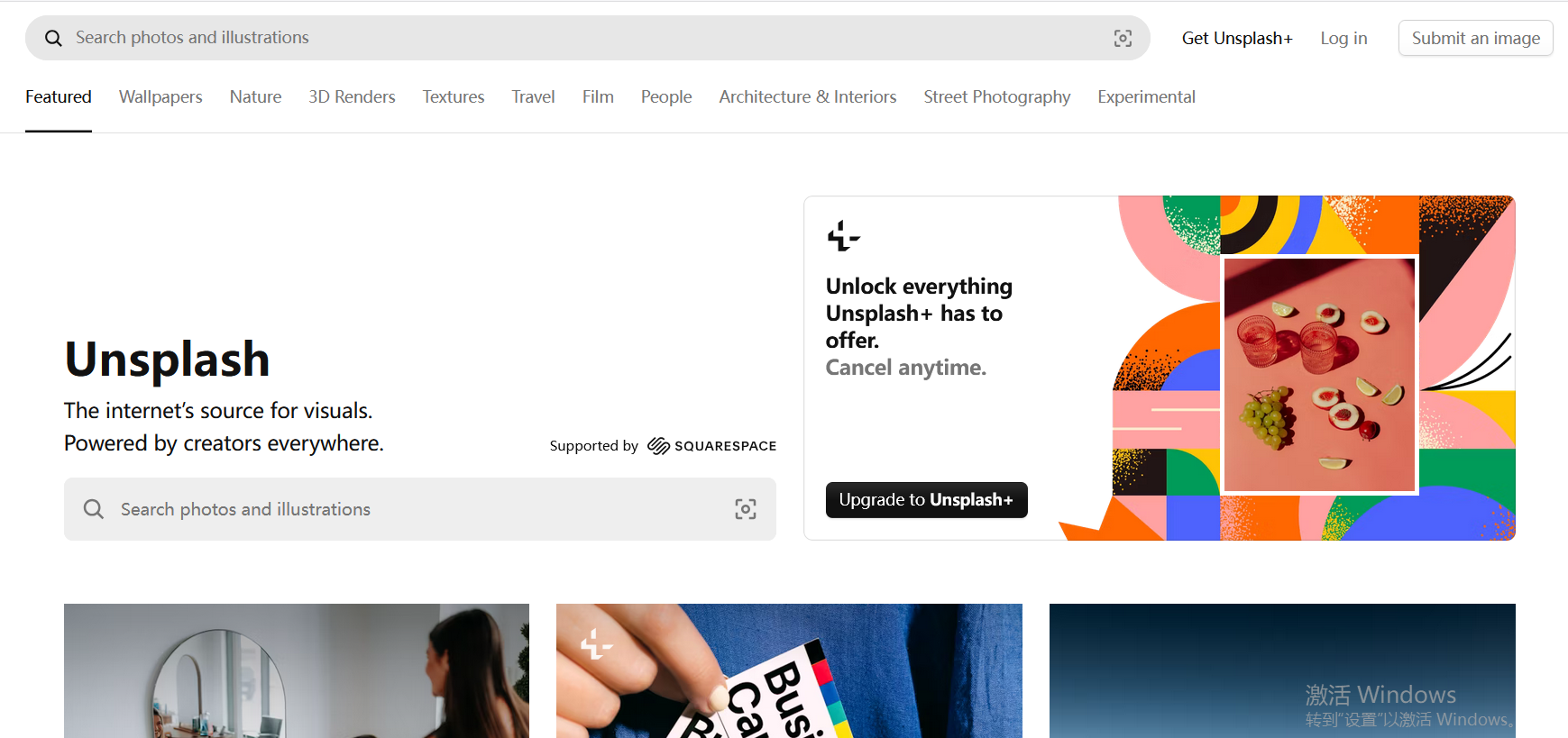
Task: Open visual search in top search bar
Action: click(x=1123, y=38)
